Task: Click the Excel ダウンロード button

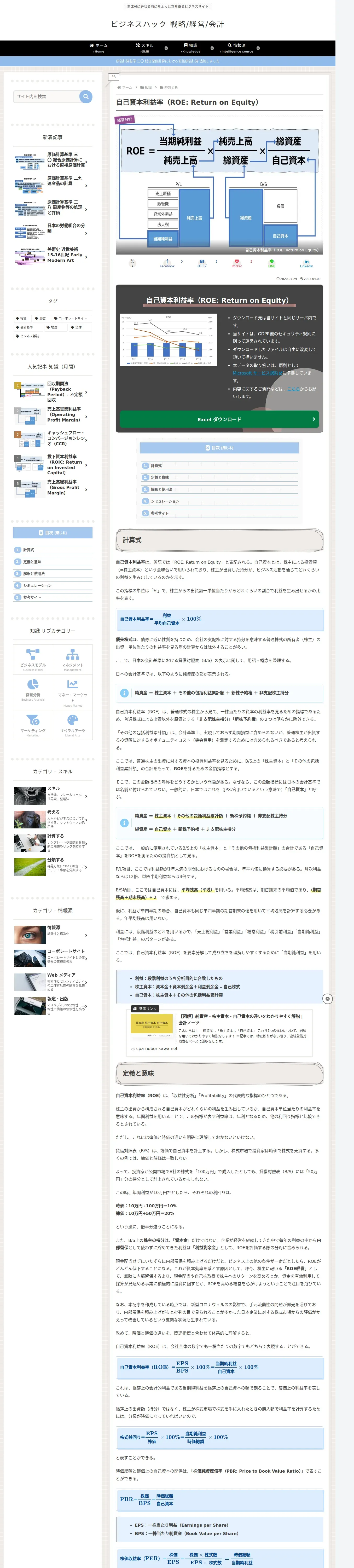Action: pos(219,419)
